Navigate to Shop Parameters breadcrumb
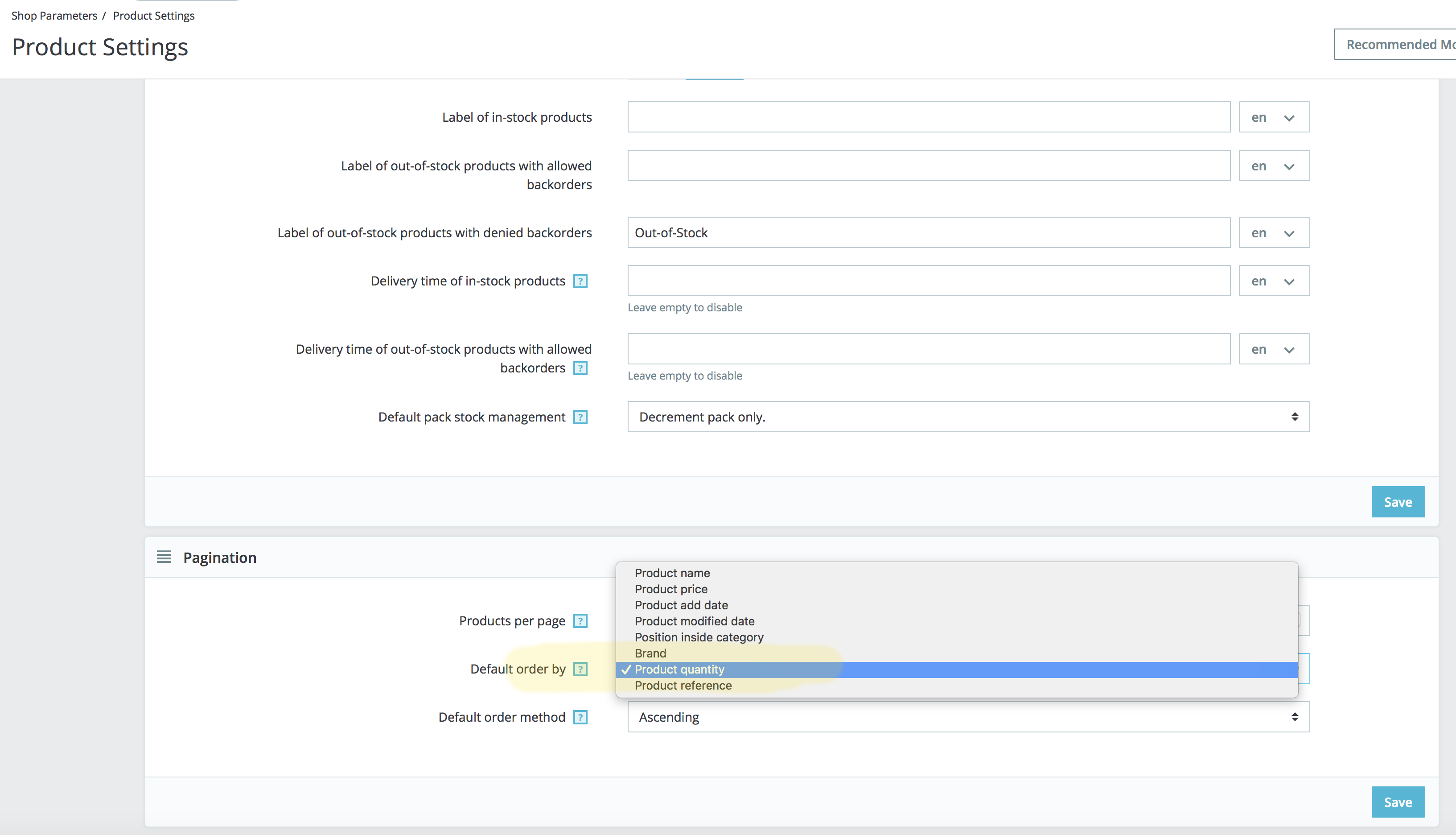The width and height of the screenshot is (1456, 835). pyautogui.click(x=54, y=16)
